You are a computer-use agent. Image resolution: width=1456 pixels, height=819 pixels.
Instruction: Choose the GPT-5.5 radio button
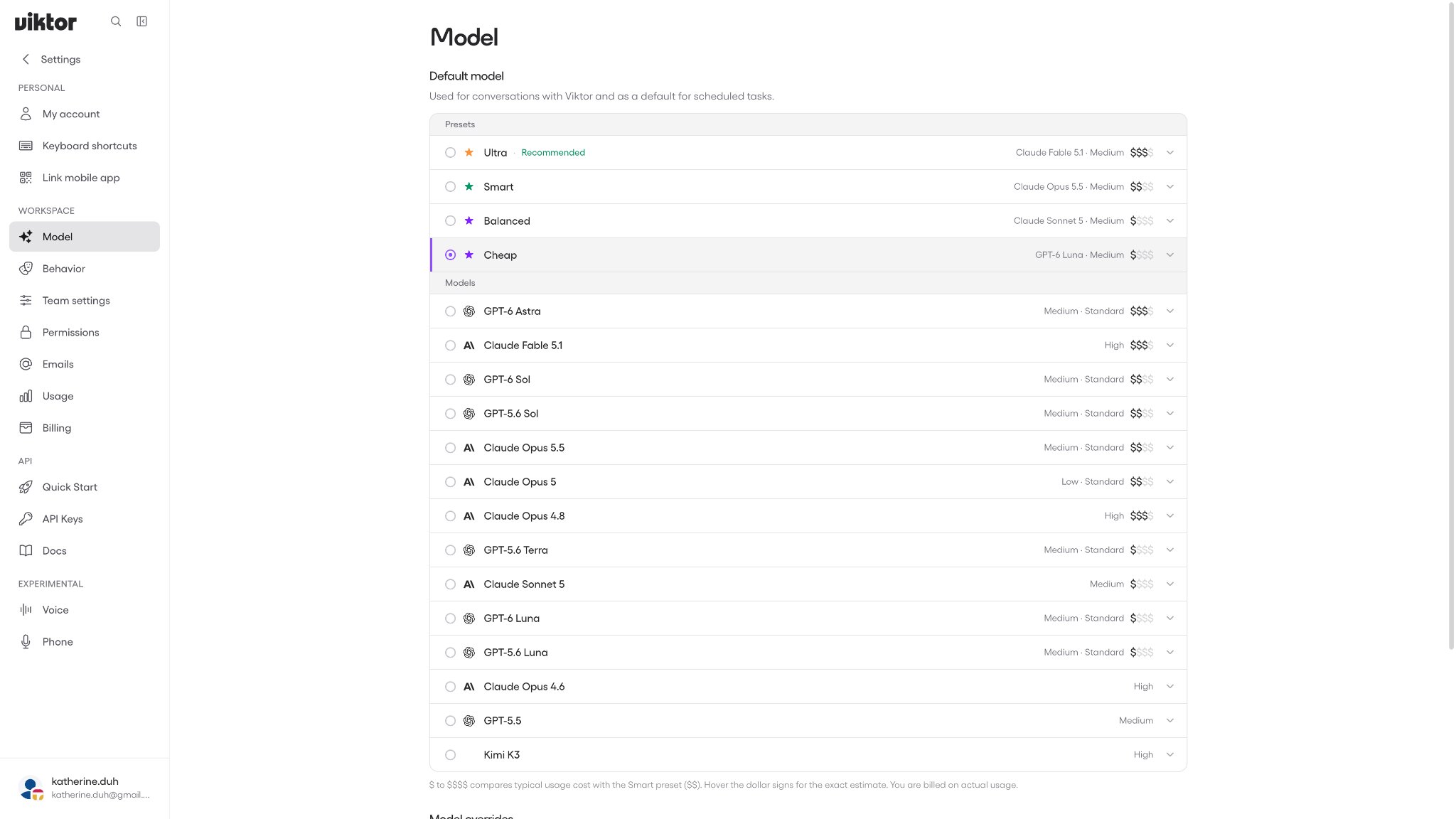tap(451, 721)
